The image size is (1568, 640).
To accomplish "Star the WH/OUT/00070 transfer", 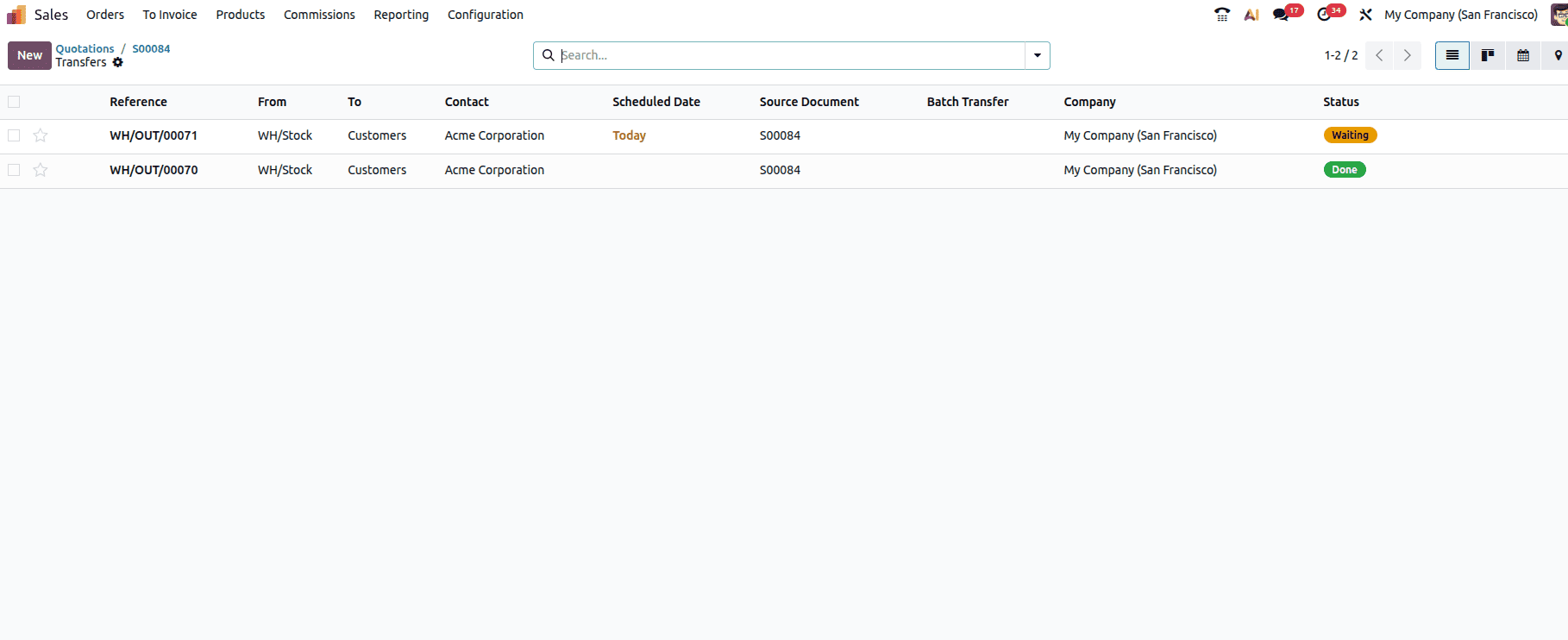I will pos(41,170).
